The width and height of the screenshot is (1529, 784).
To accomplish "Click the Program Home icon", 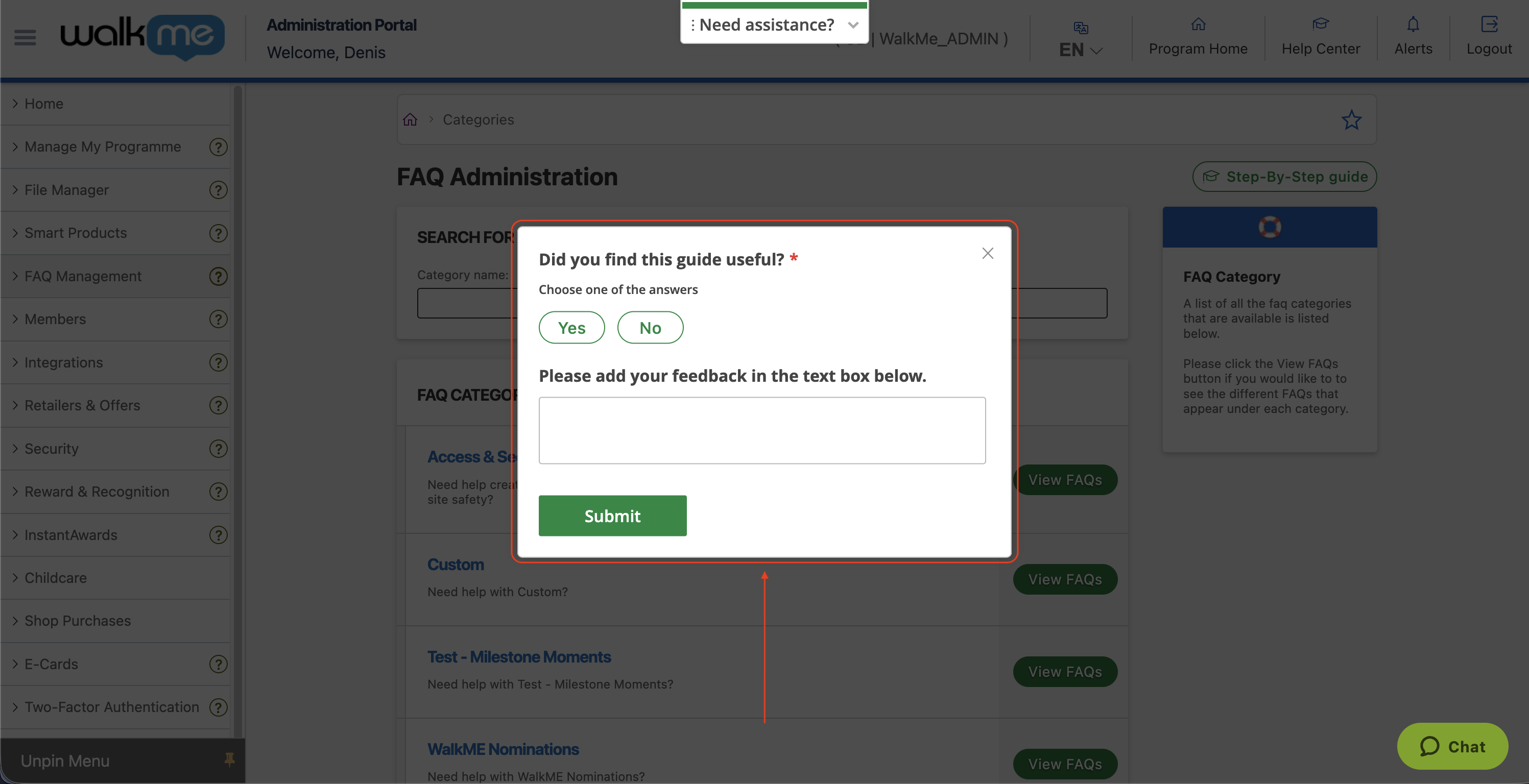I will (x=1198, y=25).
